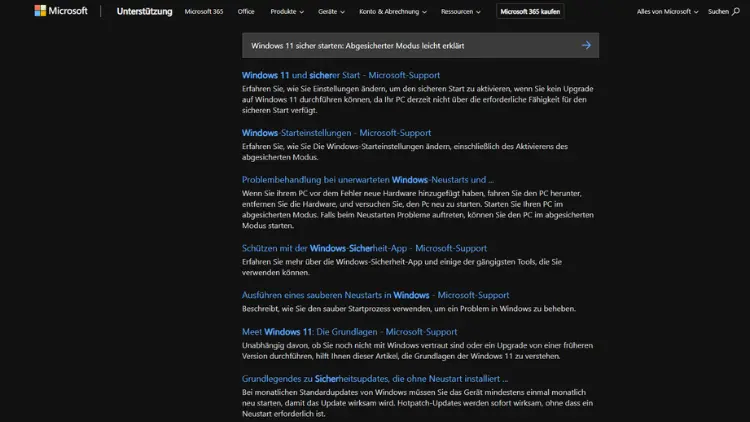Click the Suchen search label

[x=718, y=11]
